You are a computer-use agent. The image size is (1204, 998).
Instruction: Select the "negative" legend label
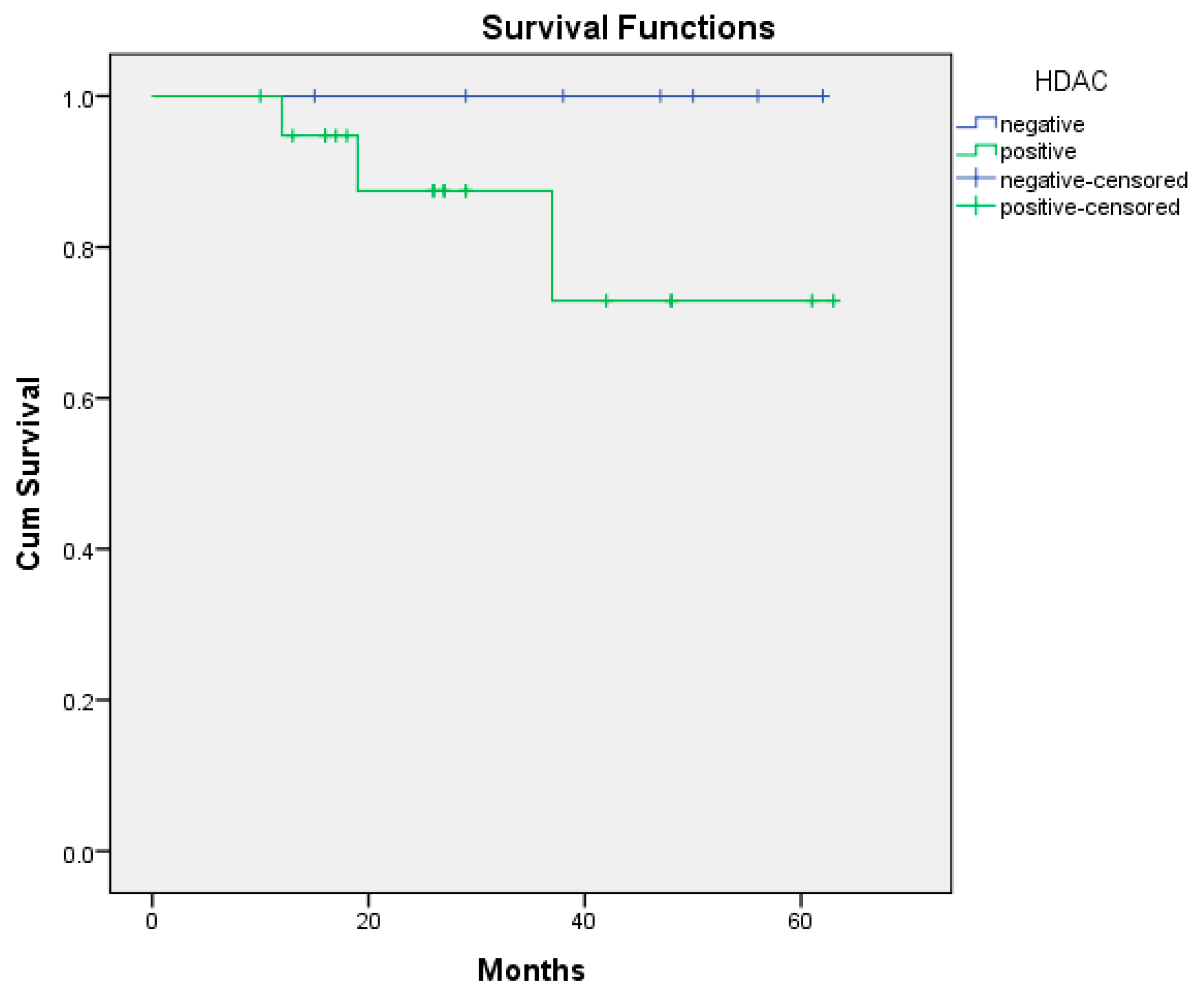(x=1042, y=124)
